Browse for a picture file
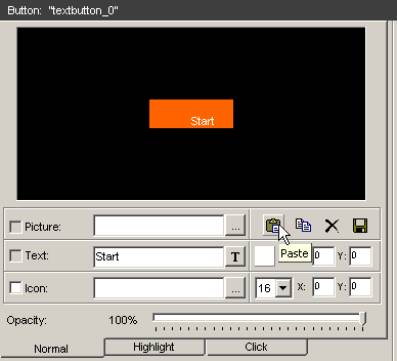Image resolution: width=397 pixels, height=361 pixels. (235, 226)
